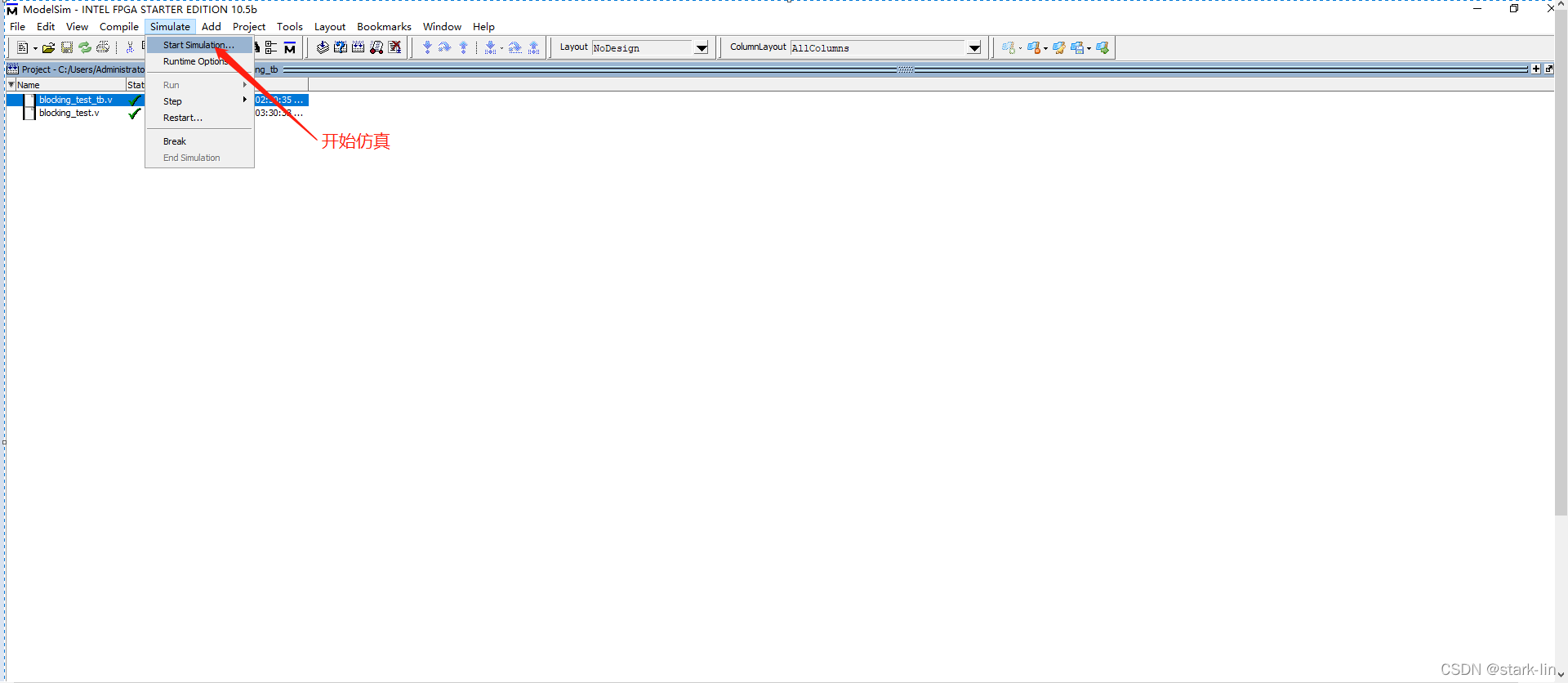Open the Edit menu
Image resolution: width=1568 pixels, height=683 pixels.
(46, 27)
